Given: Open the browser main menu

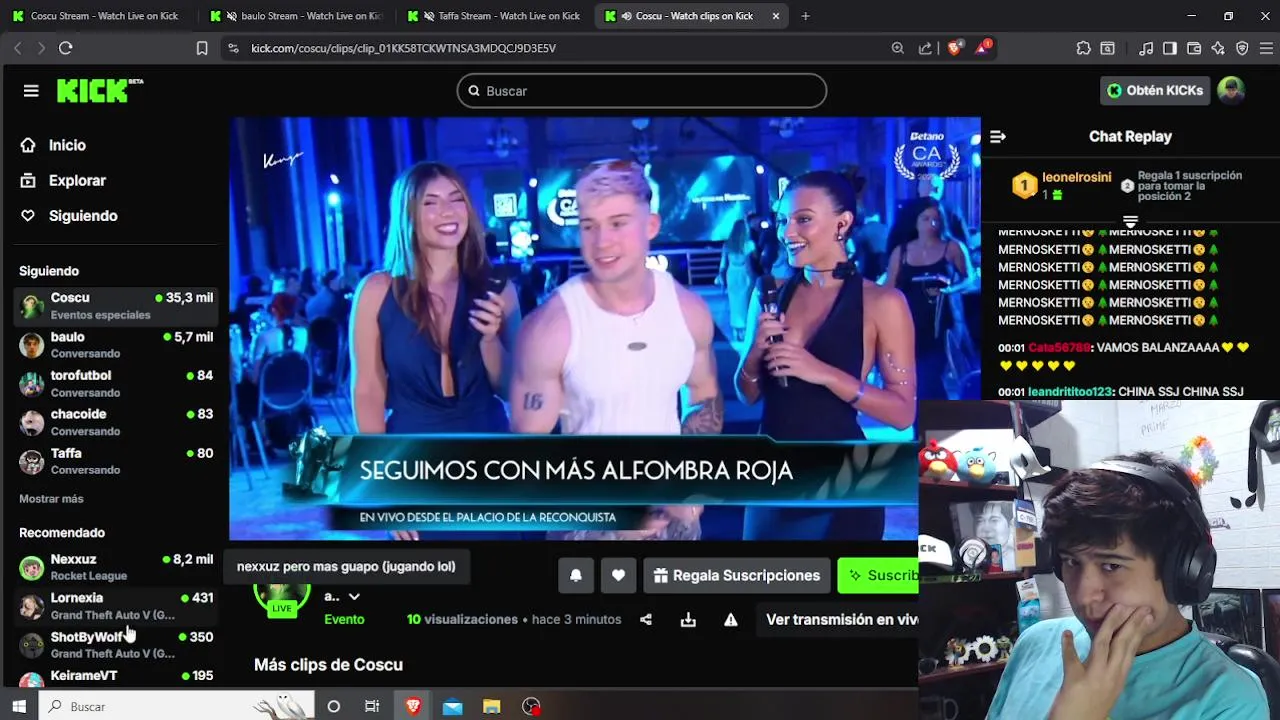Looking at the screenshot, I should tap(1266, 48).
